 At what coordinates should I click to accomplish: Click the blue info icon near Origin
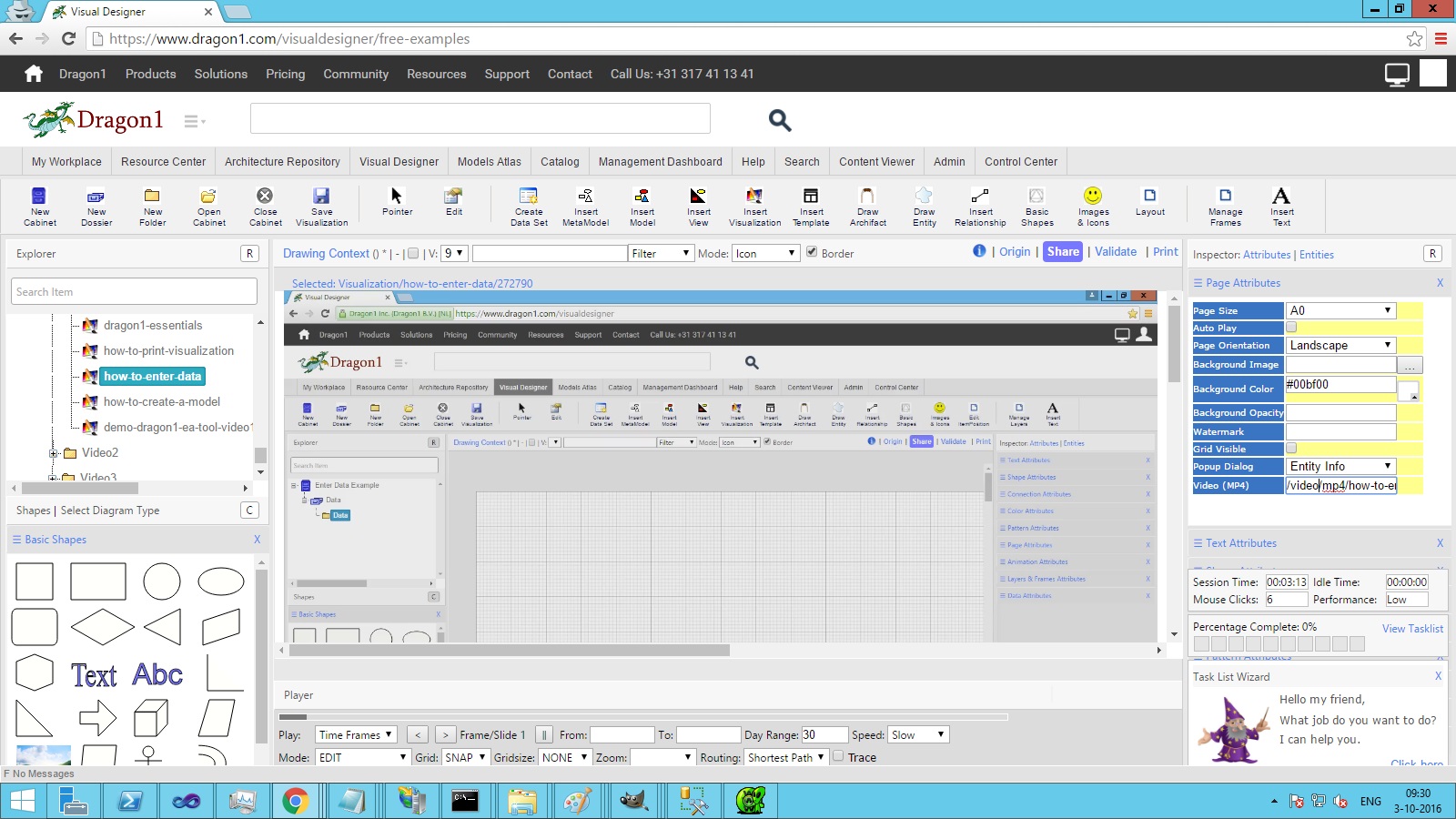pos(979,251)
